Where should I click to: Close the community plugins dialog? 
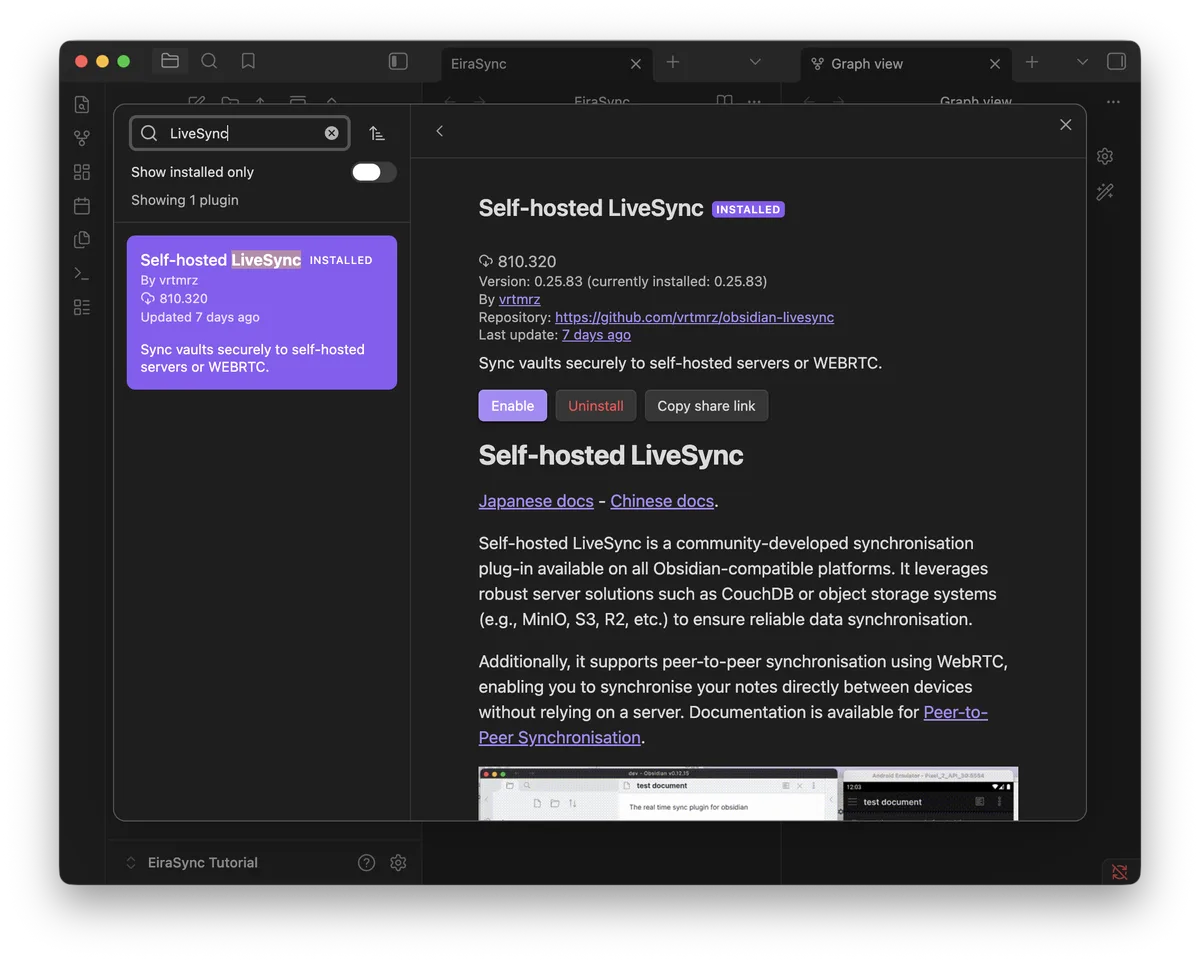click(1065, 125)
